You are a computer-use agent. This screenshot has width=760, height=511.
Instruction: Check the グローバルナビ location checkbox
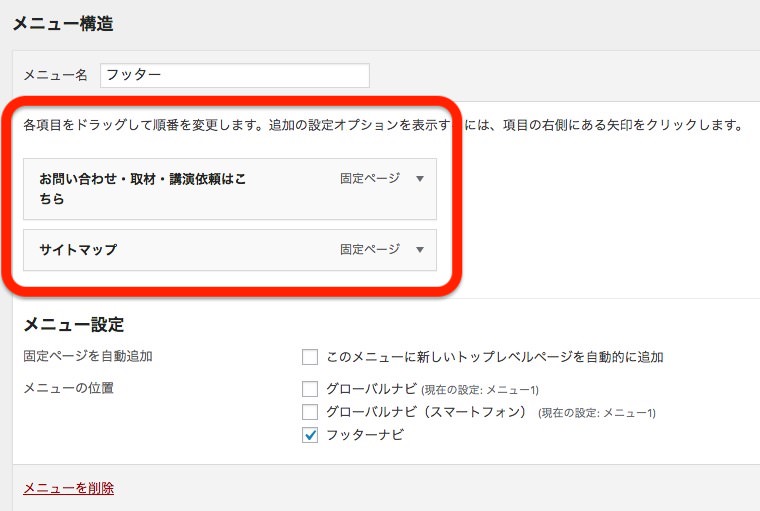pyautogui.click(x=310, y=389)
